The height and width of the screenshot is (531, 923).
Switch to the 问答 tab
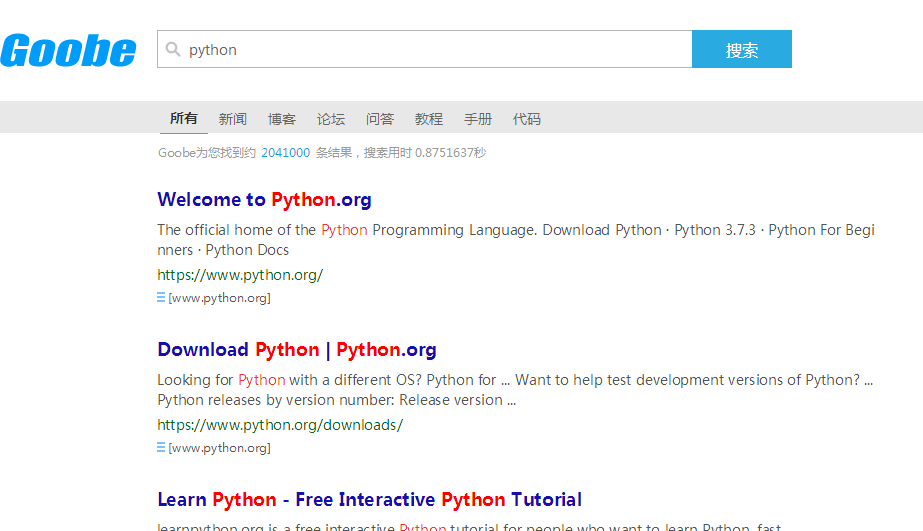pos(380,119)
